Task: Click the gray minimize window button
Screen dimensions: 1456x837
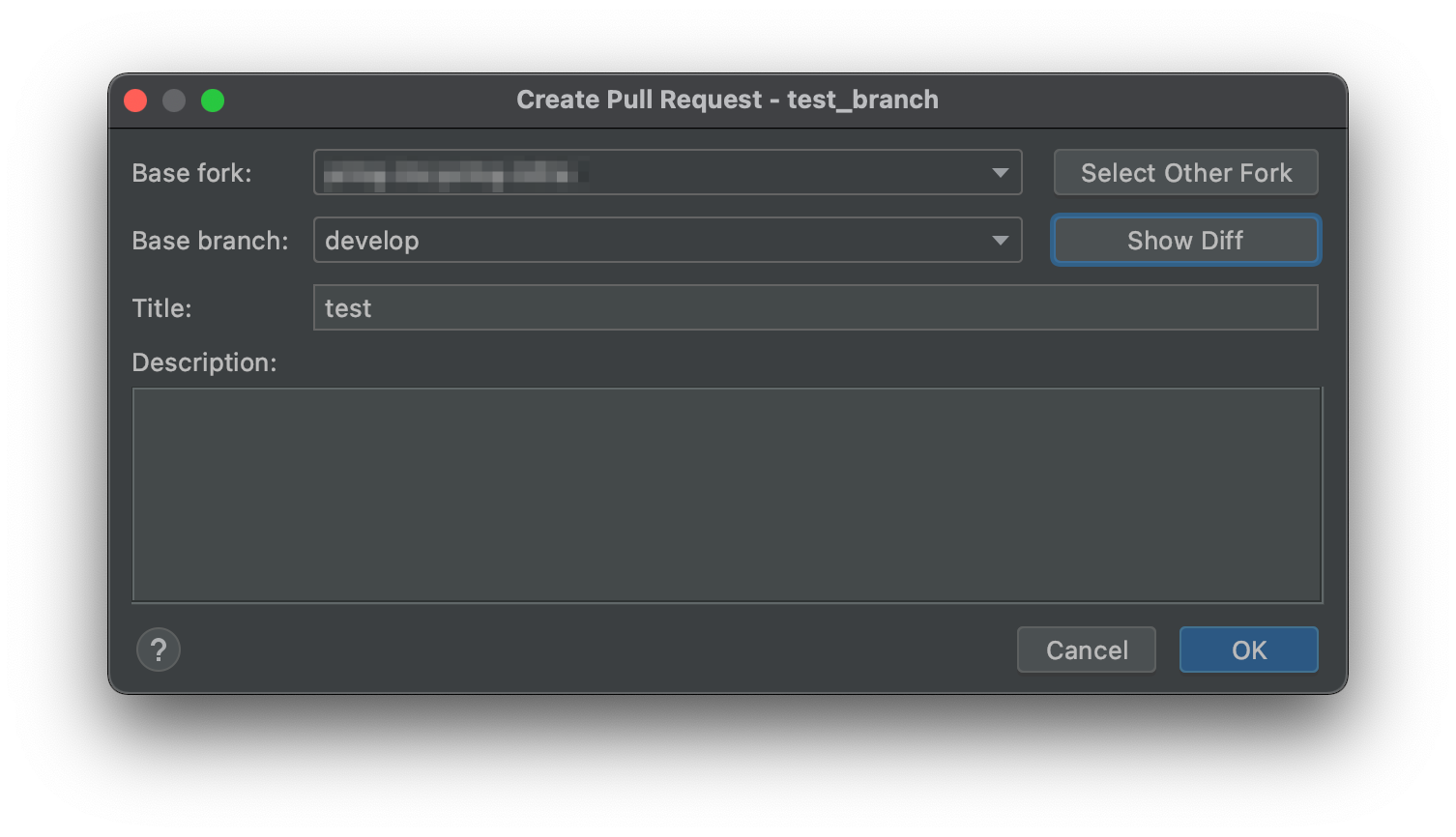Action: 174,101
